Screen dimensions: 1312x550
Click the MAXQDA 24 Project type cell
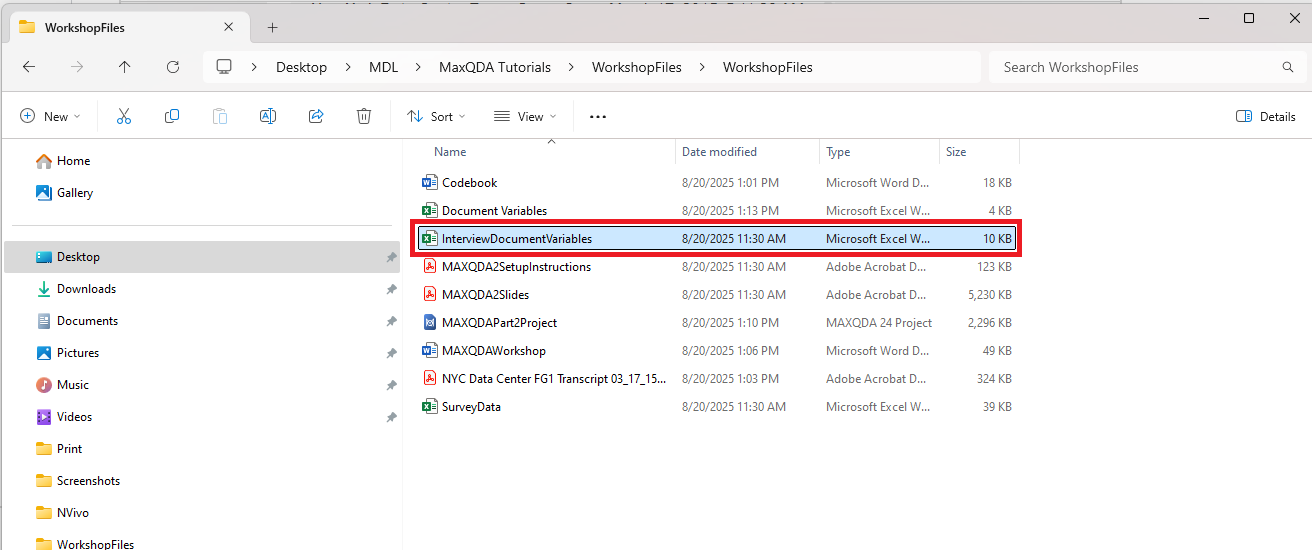pos(879,323)
